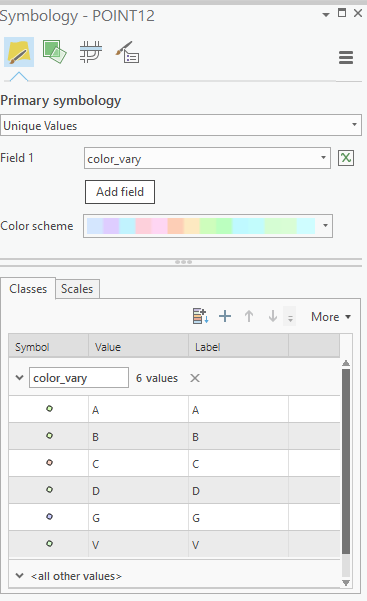
Task: Select the Value cell V
Action: point(138,544)
